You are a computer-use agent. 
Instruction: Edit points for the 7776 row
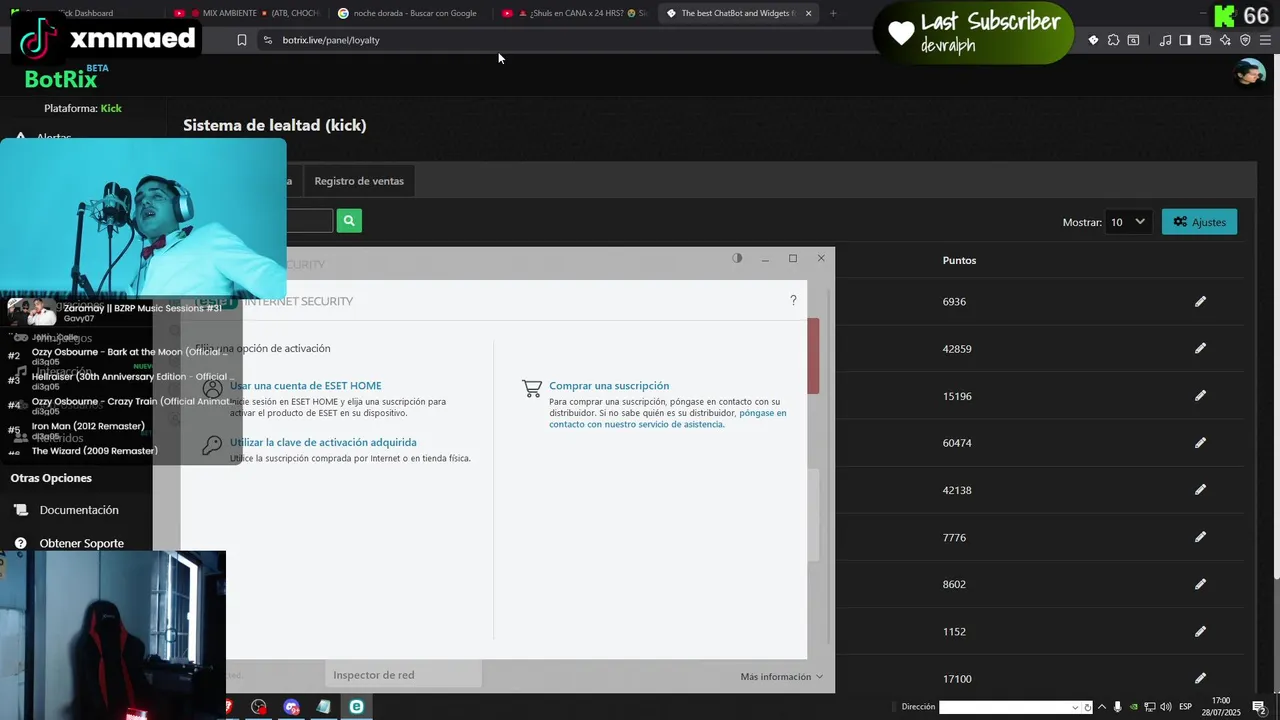[x=1200, y=537]
